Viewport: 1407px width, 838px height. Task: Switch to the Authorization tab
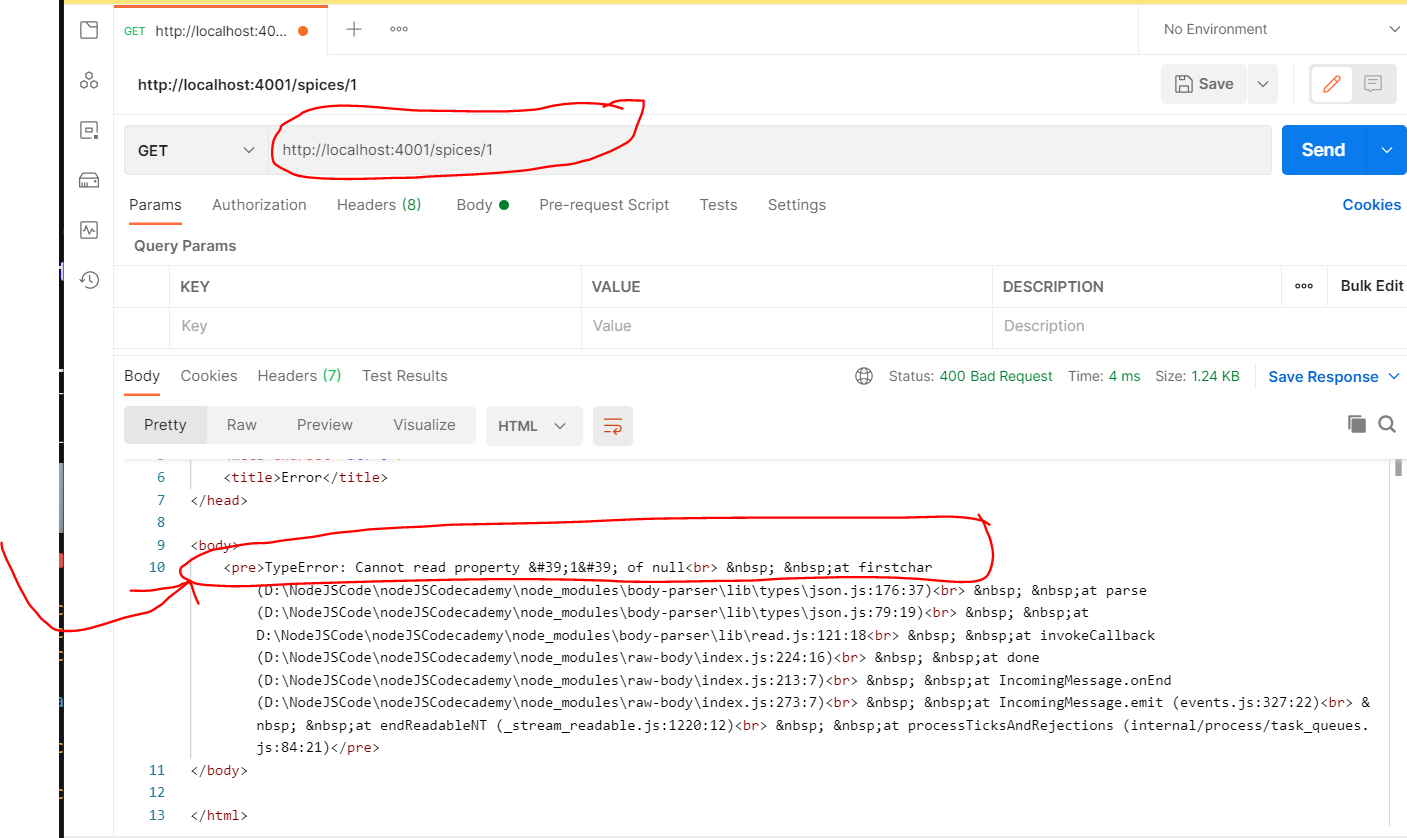(259, 205)
